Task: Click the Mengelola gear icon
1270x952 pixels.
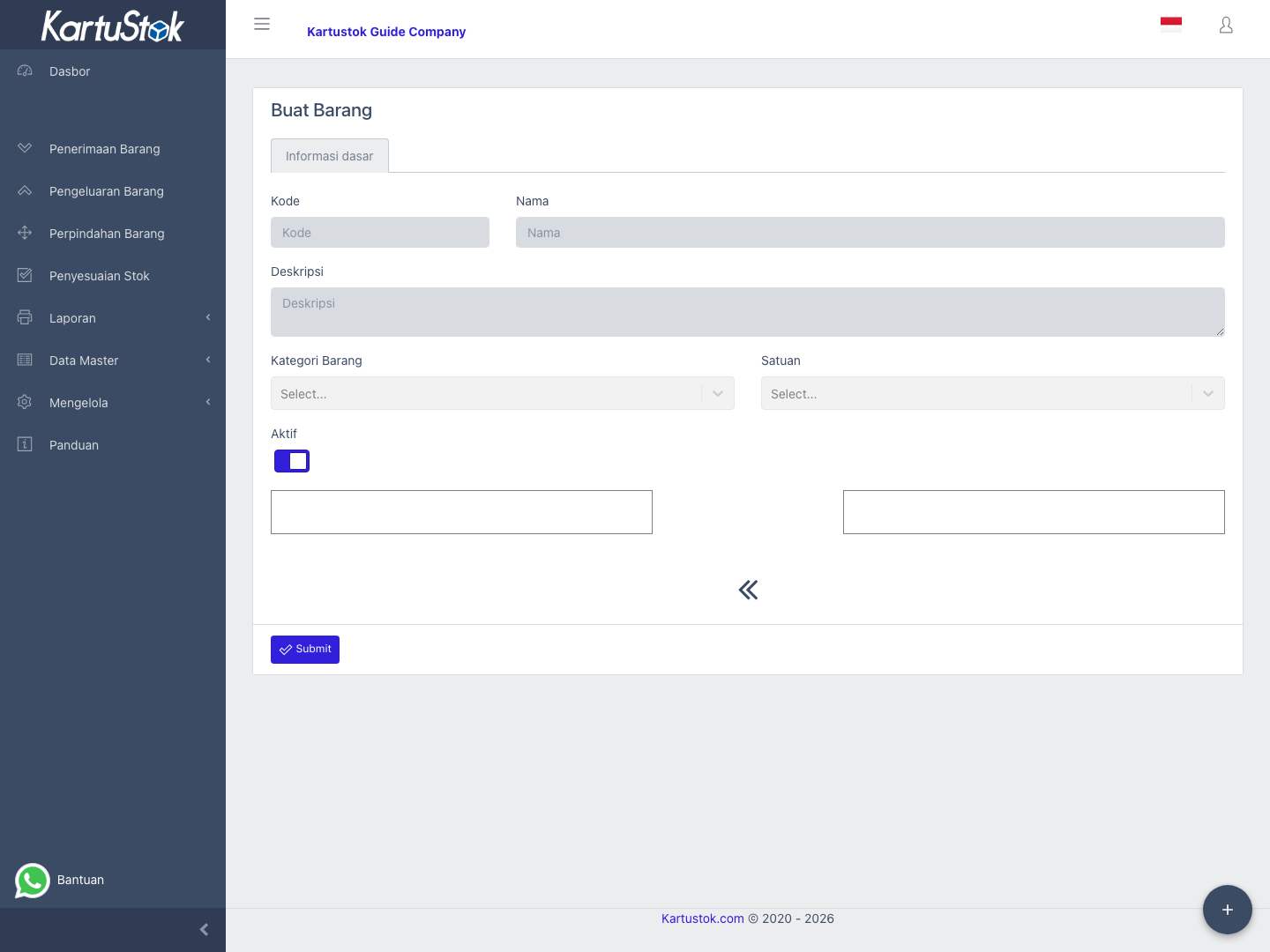Action: [25, 402]
